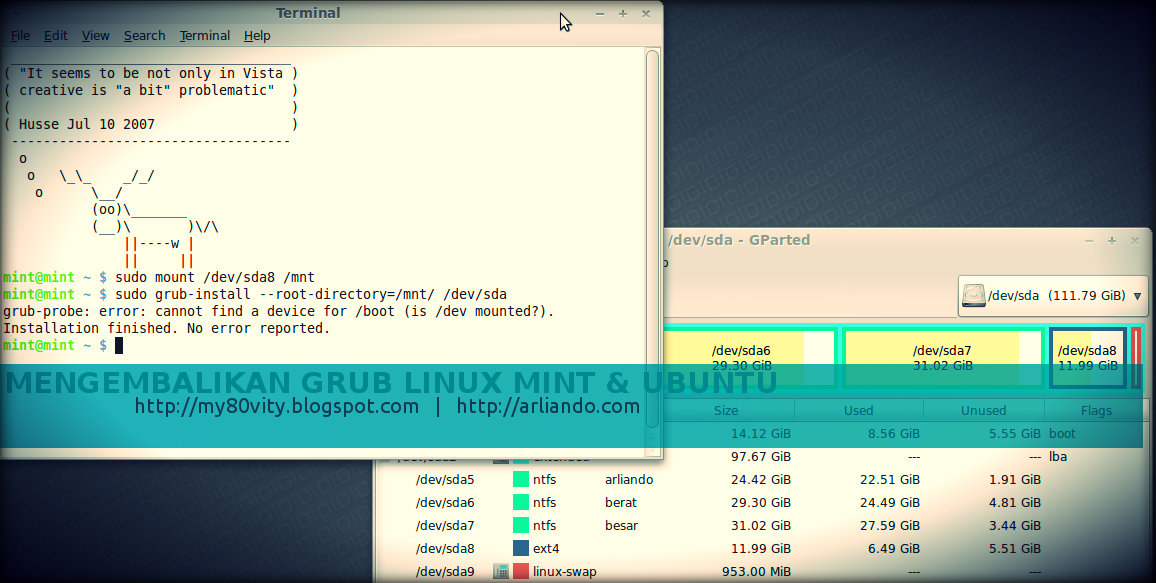Select the /dev/sda6 block in partition graphic
Image resolution: width=1156 pixels, height=583 pixels.
(750, 357)
